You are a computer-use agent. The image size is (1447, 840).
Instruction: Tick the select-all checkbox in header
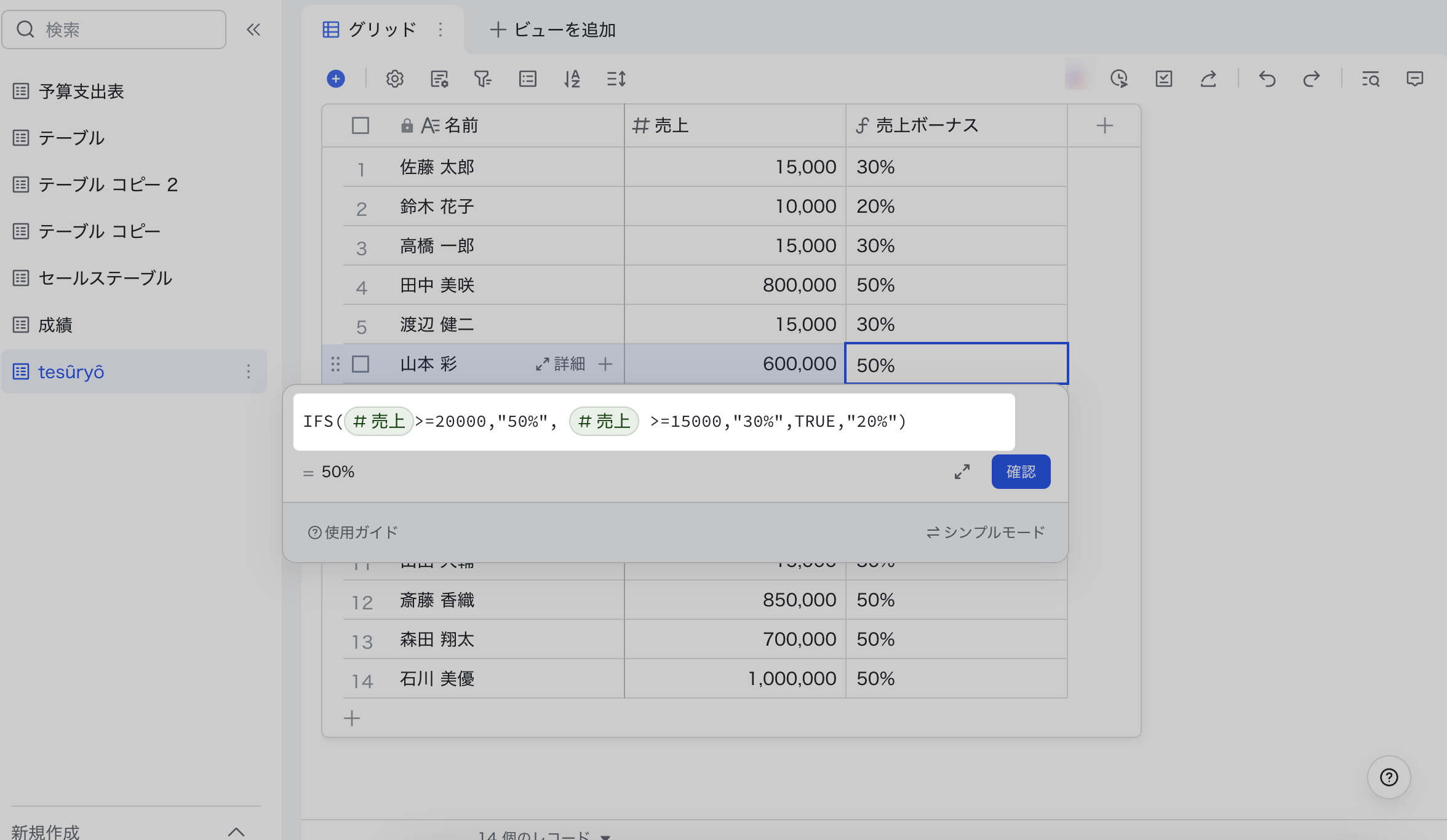coord(361,125)
